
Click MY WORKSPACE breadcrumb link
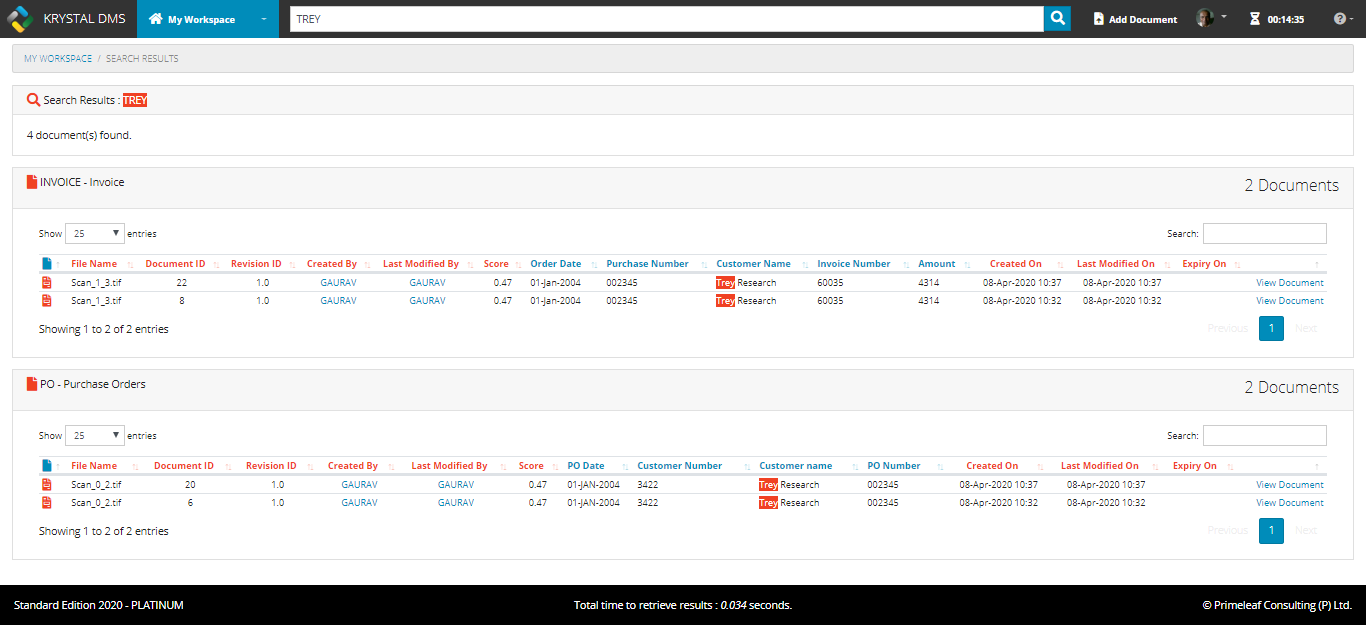pos(58,59)
